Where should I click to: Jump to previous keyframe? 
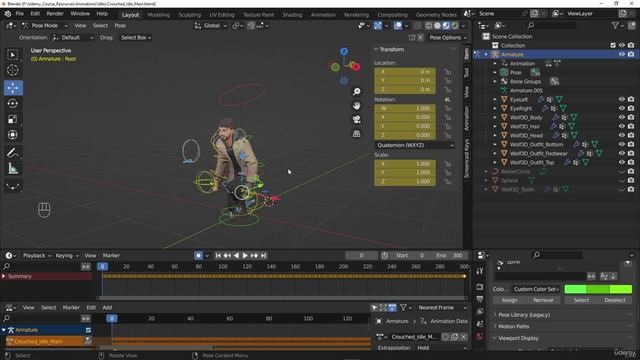pyautogui.click(x=227, y=256)
